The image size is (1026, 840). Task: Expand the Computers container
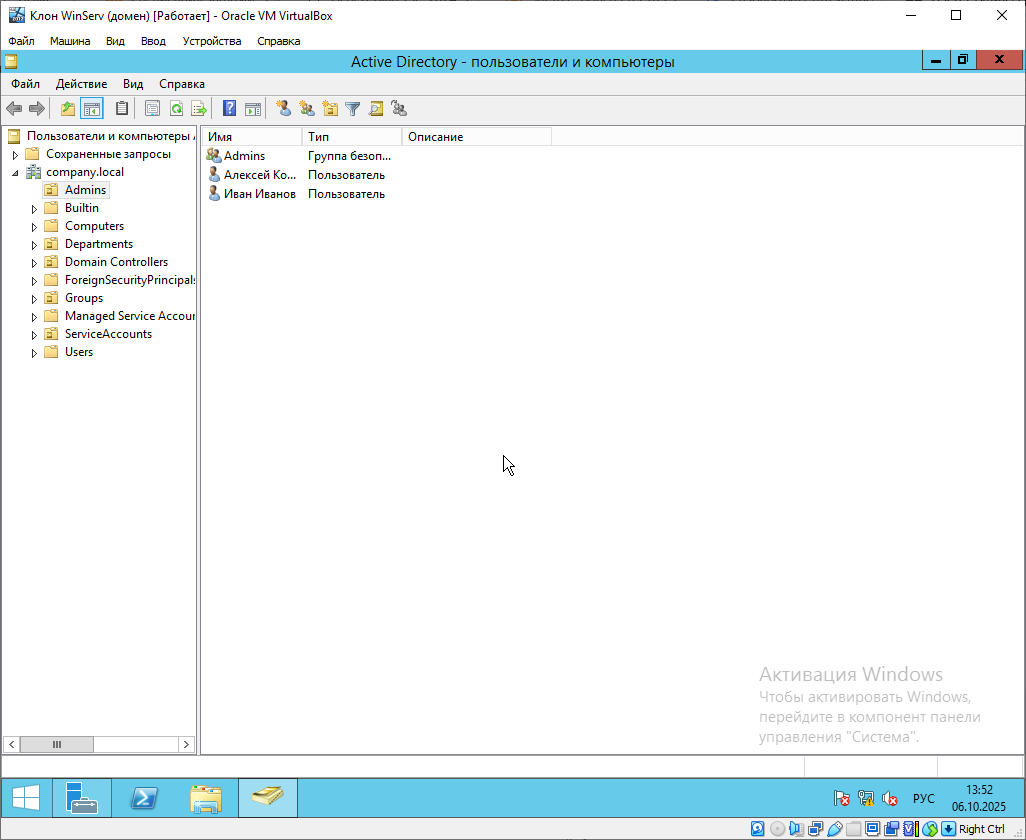coord(35,227)
